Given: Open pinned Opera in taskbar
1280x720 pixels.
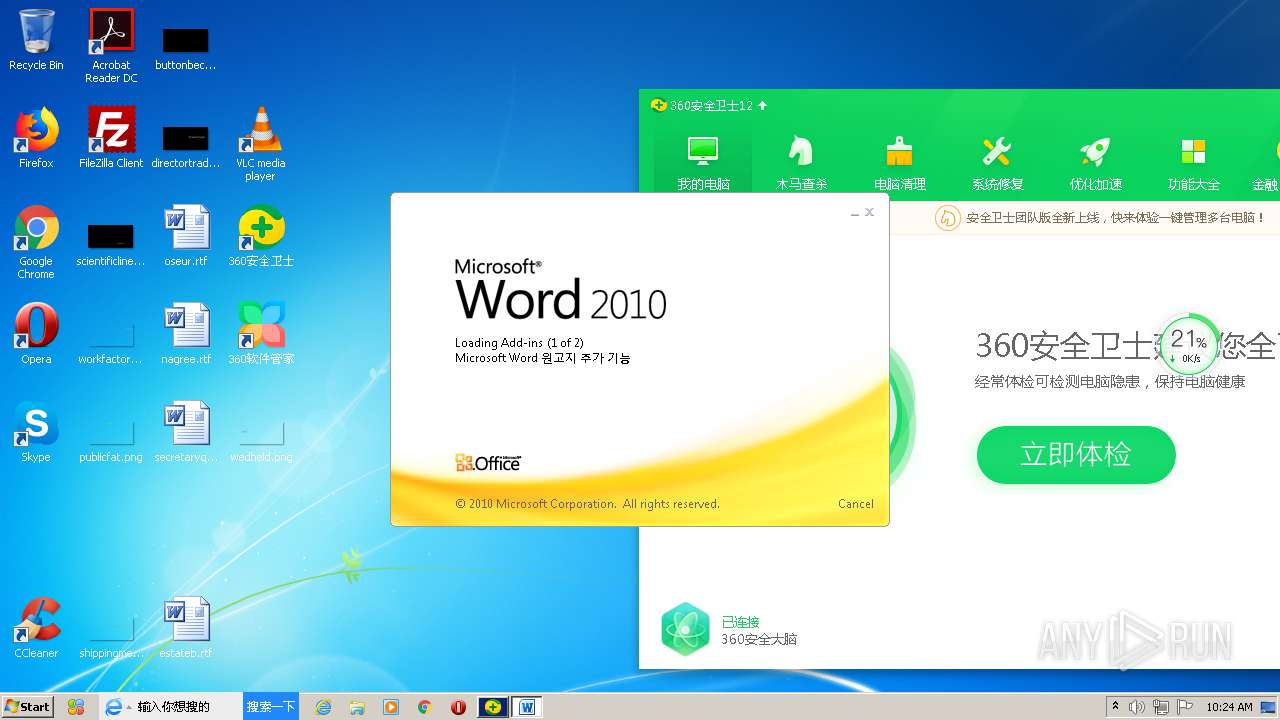Looking at the screenshot, I should coord(459,707).
